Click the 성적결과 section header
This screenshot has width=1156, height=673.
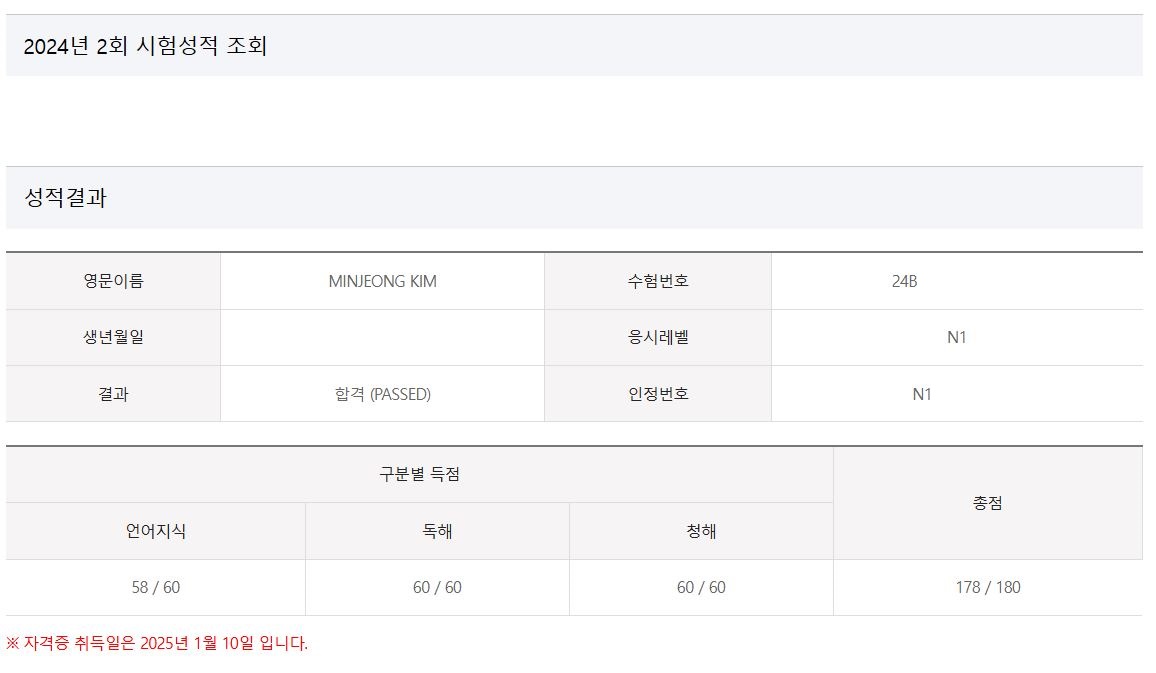point(66,198)
